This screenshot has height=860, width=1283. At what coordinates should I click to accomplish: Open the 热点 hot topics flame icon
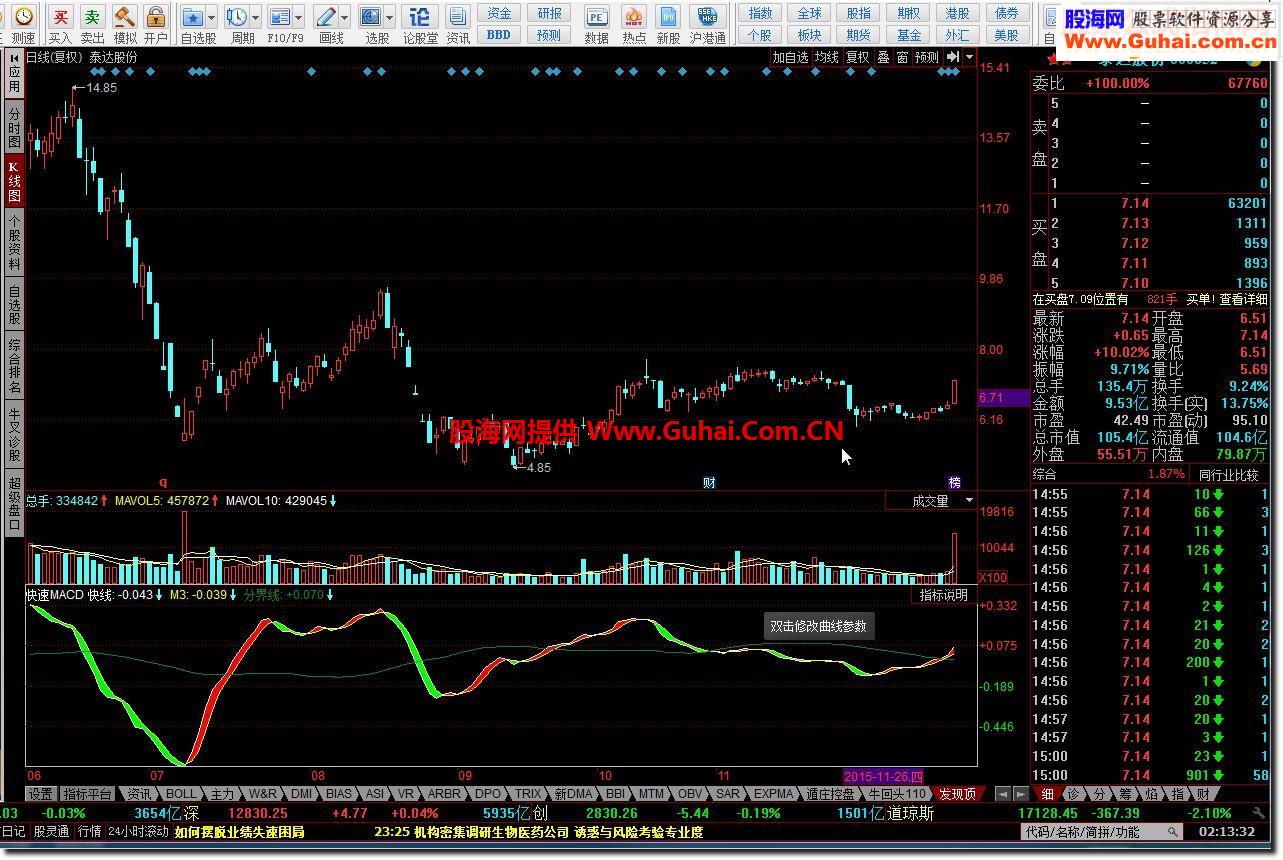[633, 17]
